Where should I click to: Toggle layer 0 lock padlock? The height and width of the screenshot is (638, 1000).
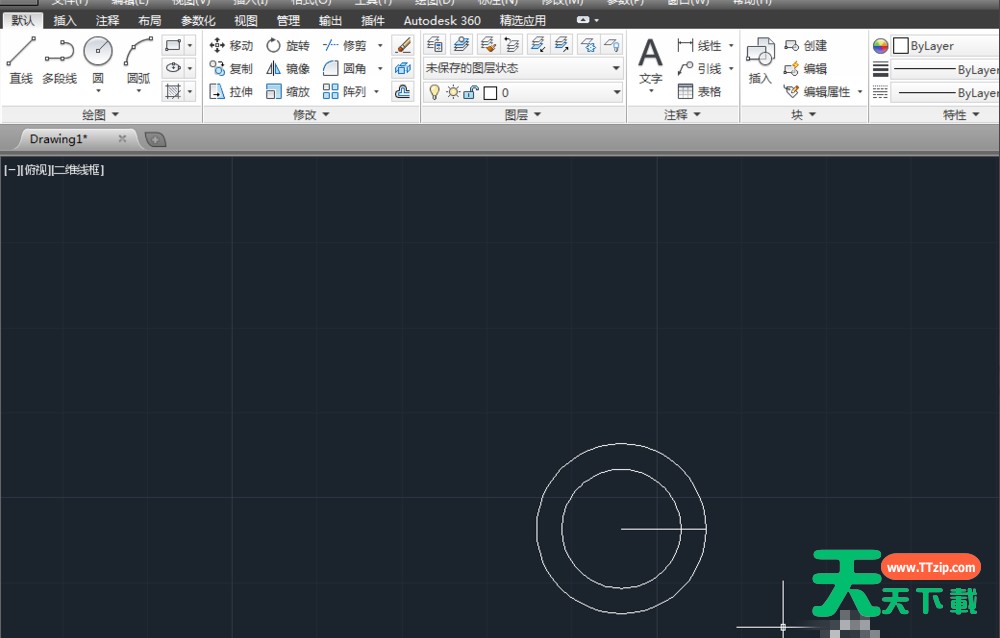(471, 93)
